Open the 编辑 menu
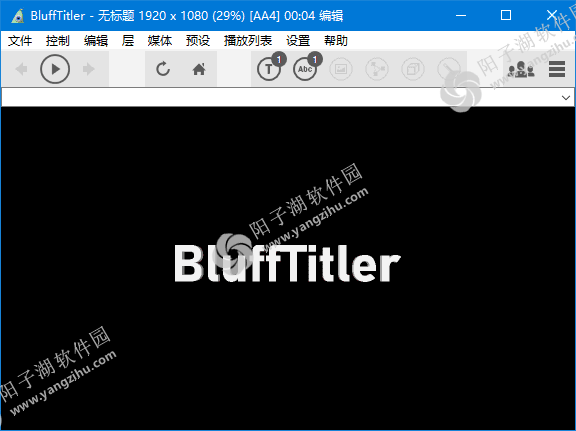Screen dimensions: 576x431 pos(96,40)
